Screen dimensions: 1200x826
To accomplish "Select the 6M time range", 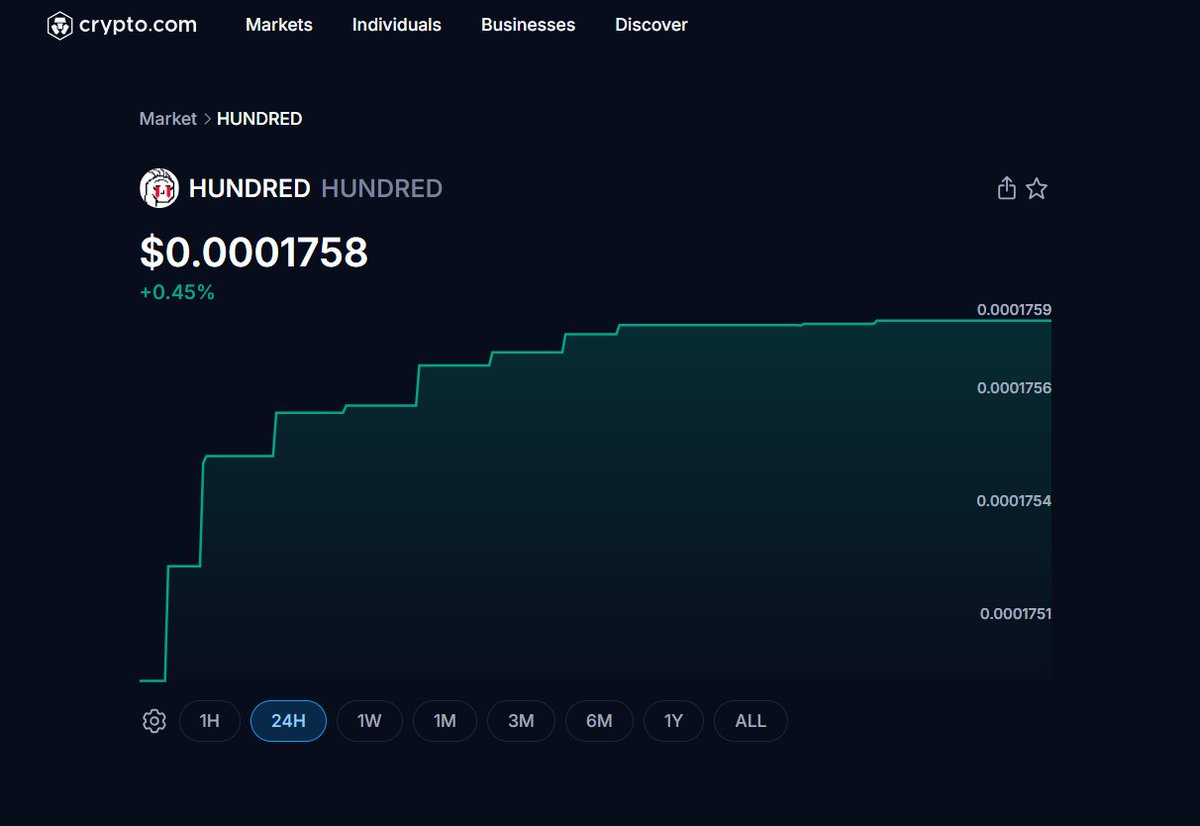I will click(599, 721).
